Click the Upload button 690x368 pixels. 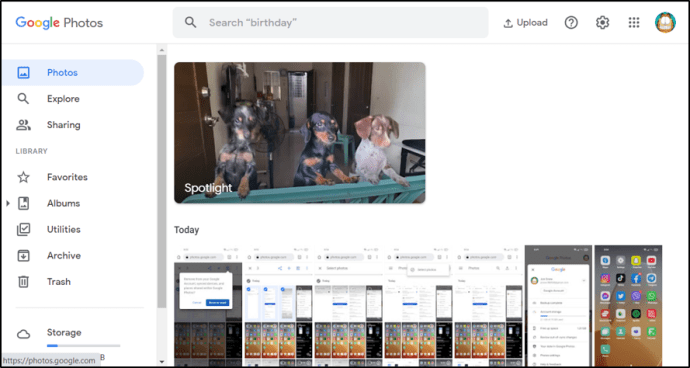(525, 23)
